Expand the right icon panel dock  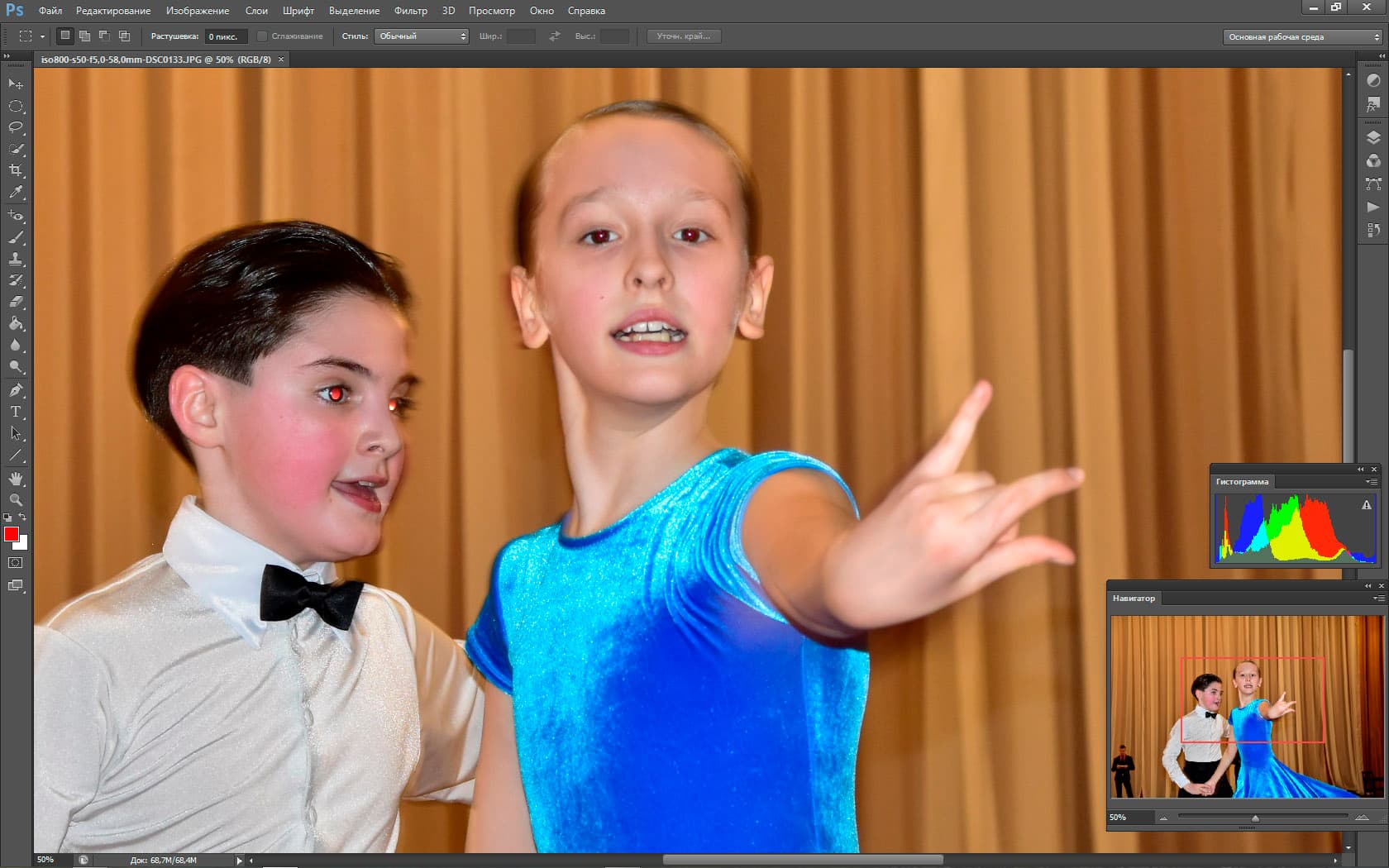1382,56
